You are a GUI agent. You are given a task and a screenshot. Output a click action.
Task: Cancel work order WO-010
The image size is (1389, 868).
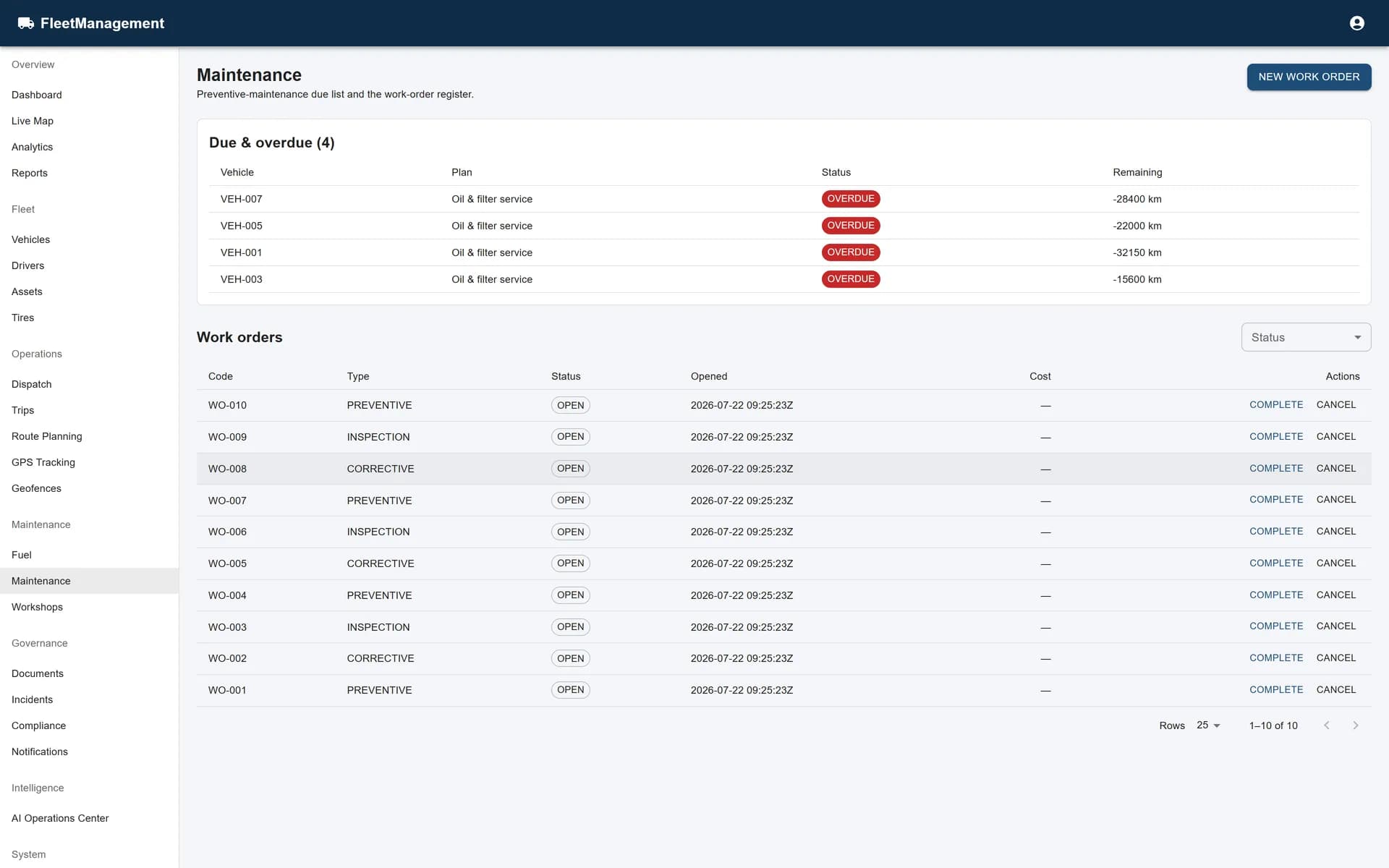pos(1336,405)
